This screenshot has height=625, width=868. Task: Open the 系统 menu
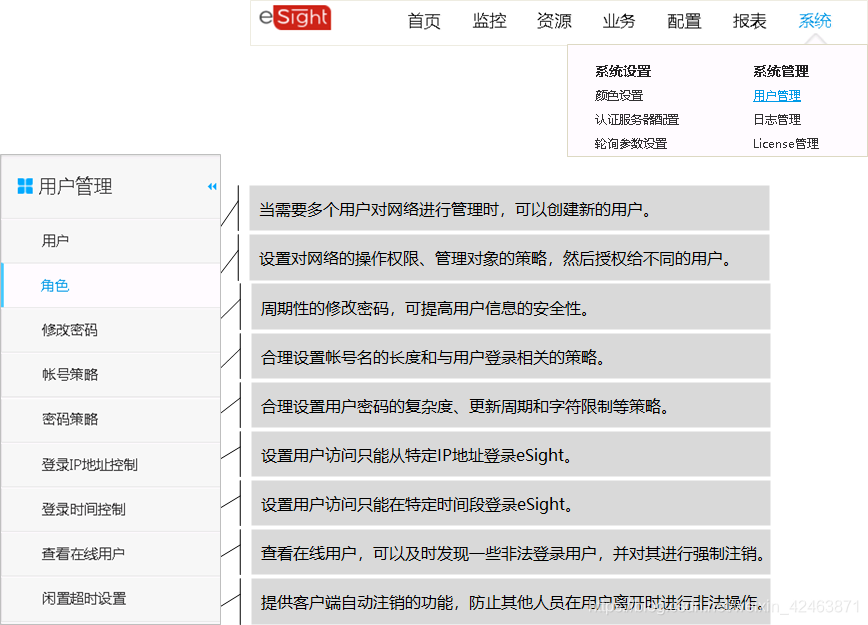(x=815, y=21)
